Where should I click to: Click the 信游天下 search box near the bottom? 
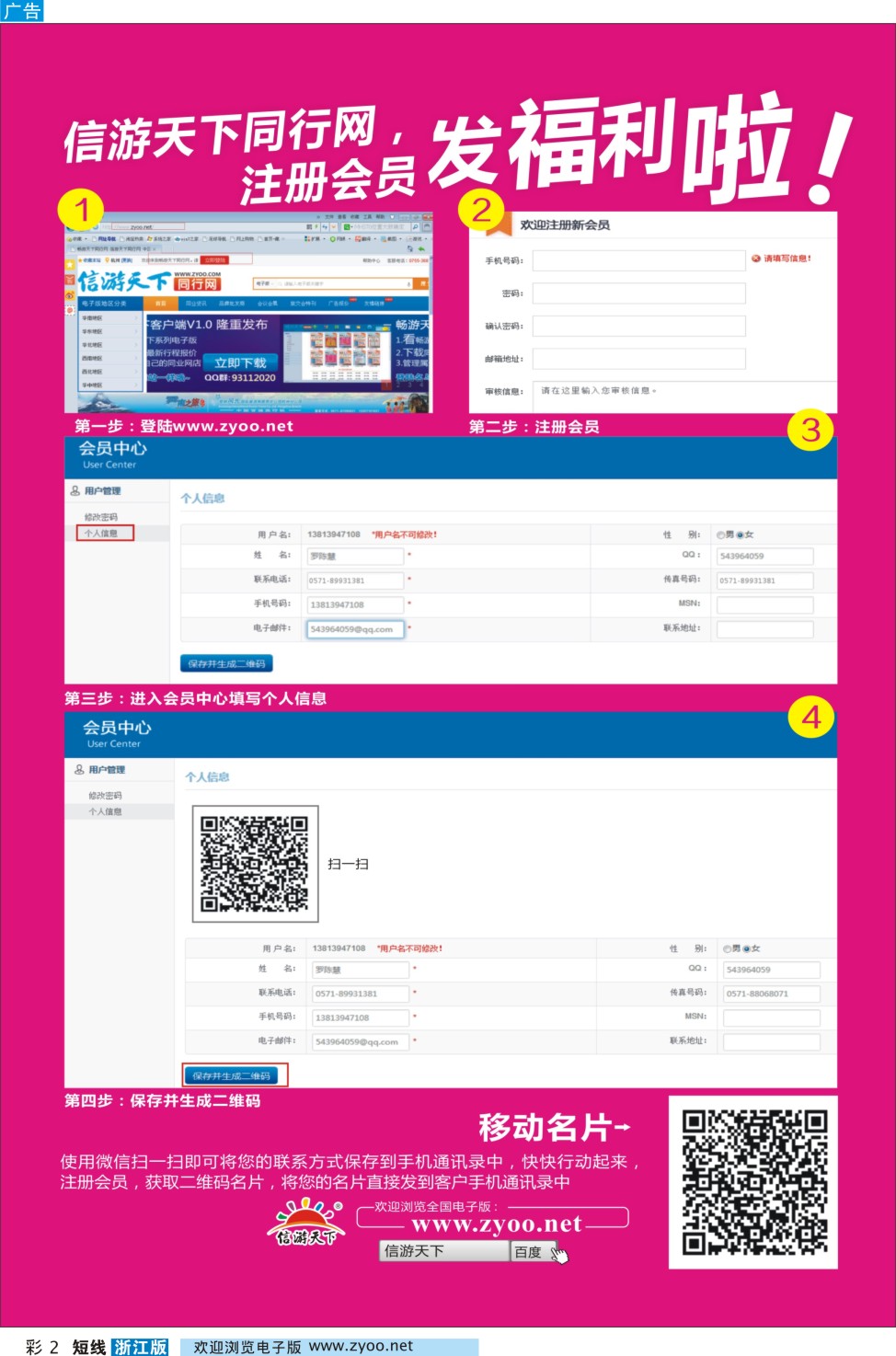click(x=444, y=1251)
